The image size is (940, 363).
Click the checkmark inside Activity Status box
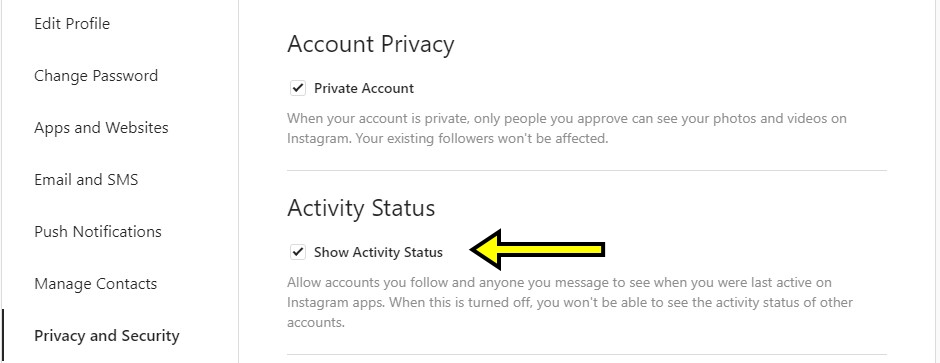click(x=298, y=252)
